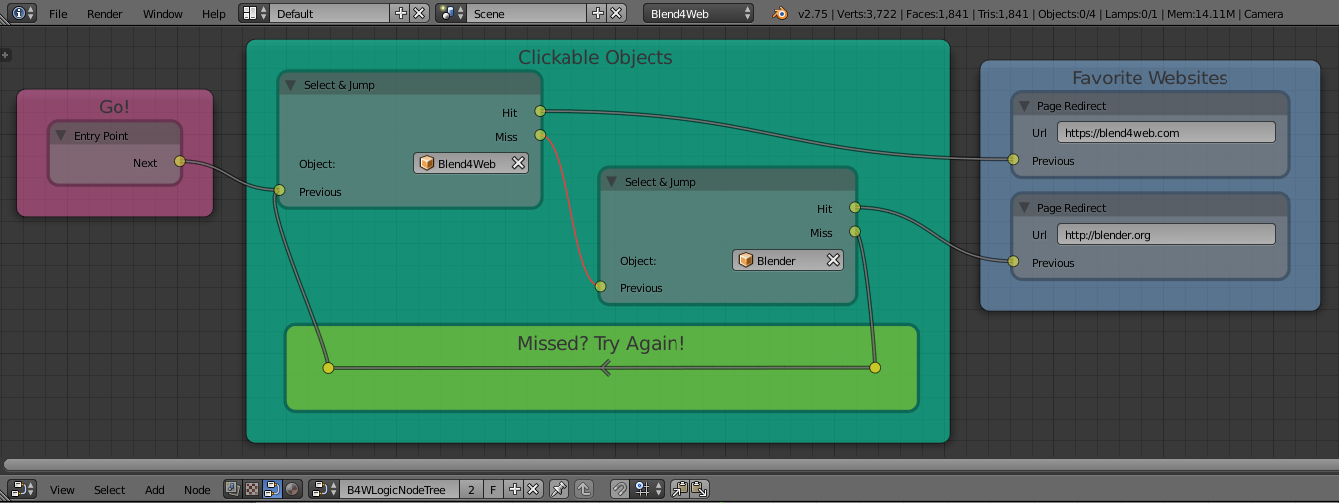
Task: Delete the Default screen layout
Action: click(420, 13)
